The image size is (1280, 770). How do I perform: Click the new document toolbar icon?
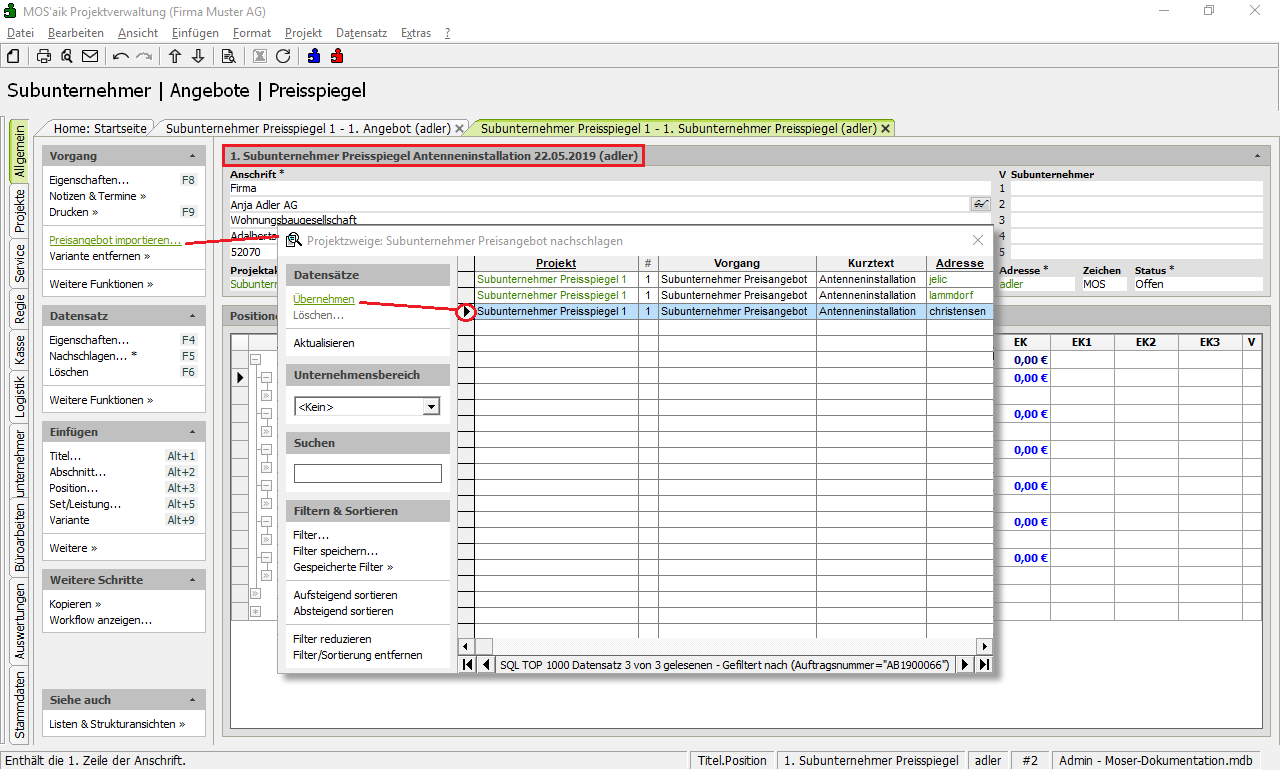point(13,56)
